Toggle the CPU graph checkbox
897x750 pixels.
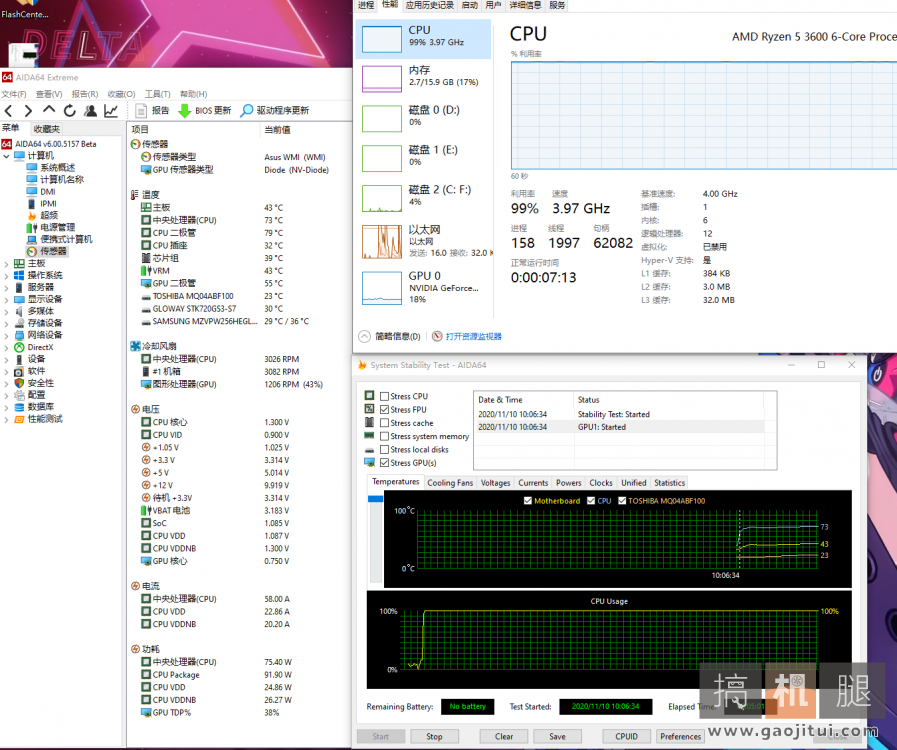click(x=591, y=501)
